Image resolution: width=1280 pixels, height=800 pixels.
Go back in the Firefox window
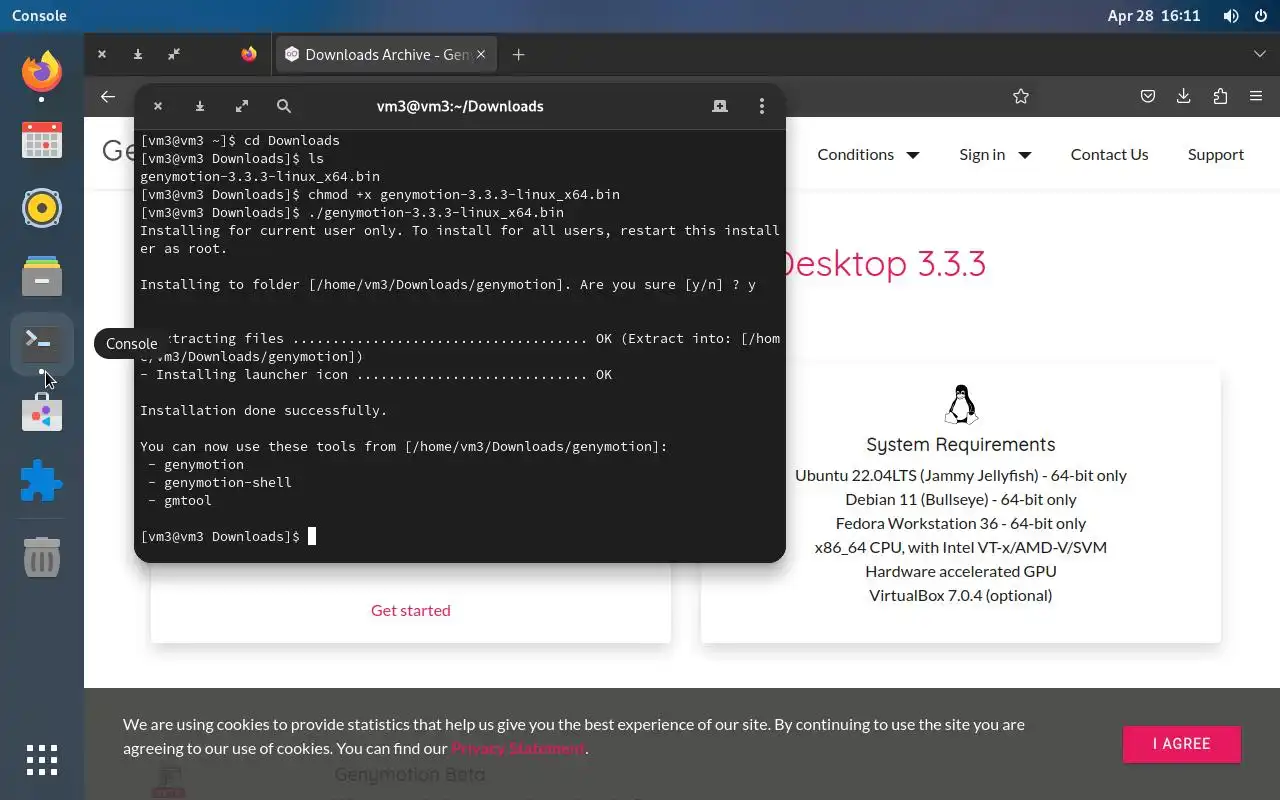[x=108, y=96]
